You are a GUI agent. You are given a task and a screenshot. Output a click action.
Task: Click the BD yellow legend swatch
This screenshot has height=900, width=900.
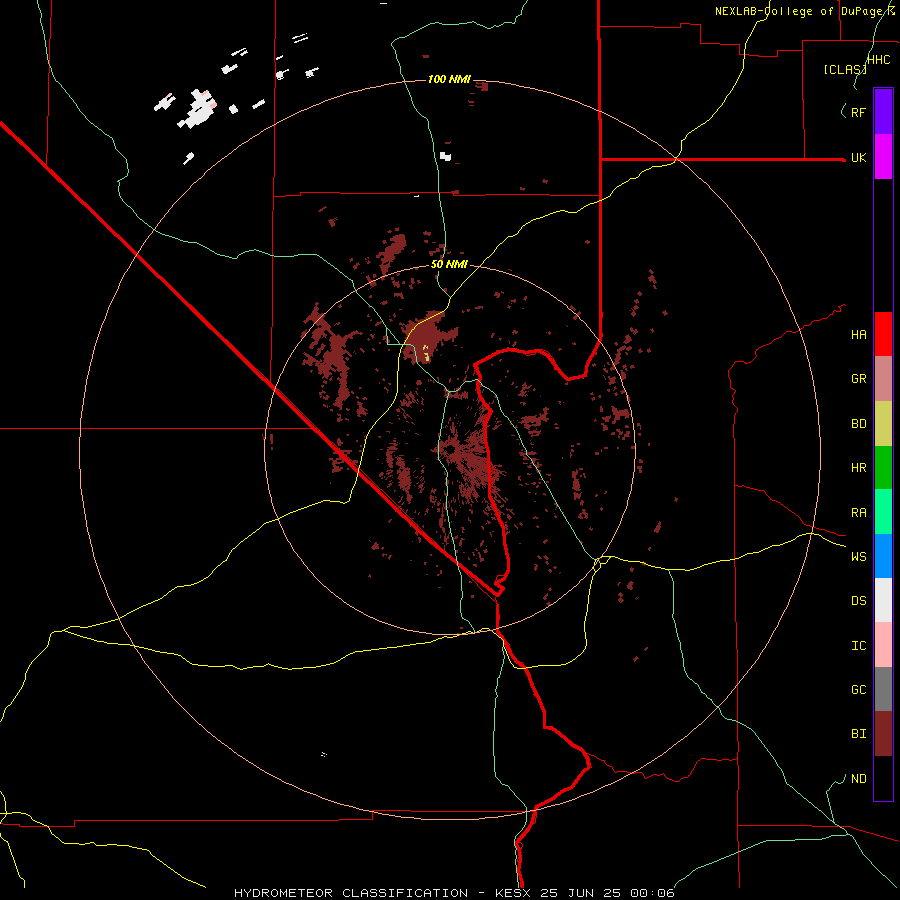click(x=883, y=423)
